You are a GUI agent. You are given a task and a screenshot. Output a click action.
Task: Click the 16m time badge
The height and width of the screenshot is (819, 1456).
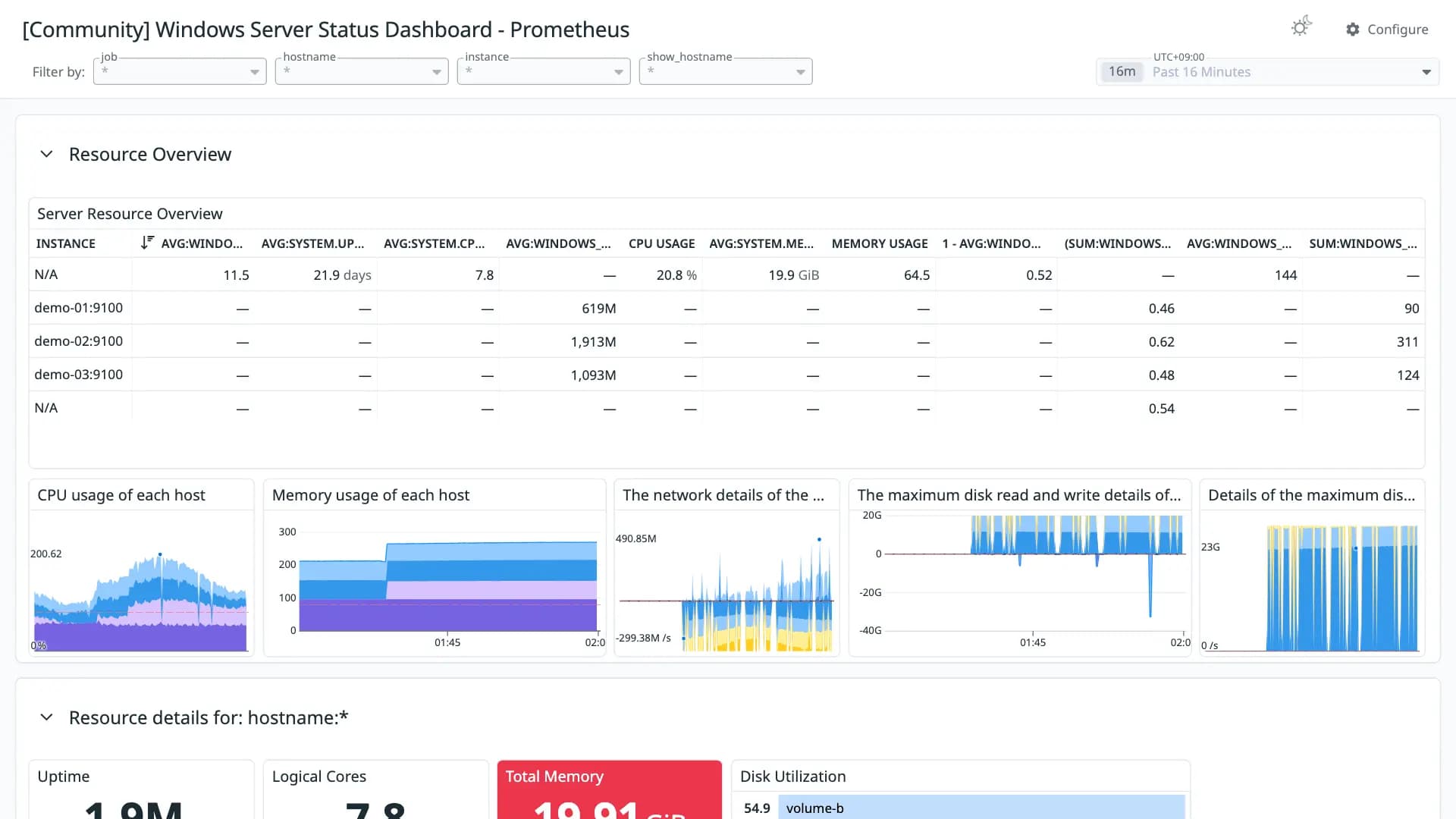coord(1122,71)
